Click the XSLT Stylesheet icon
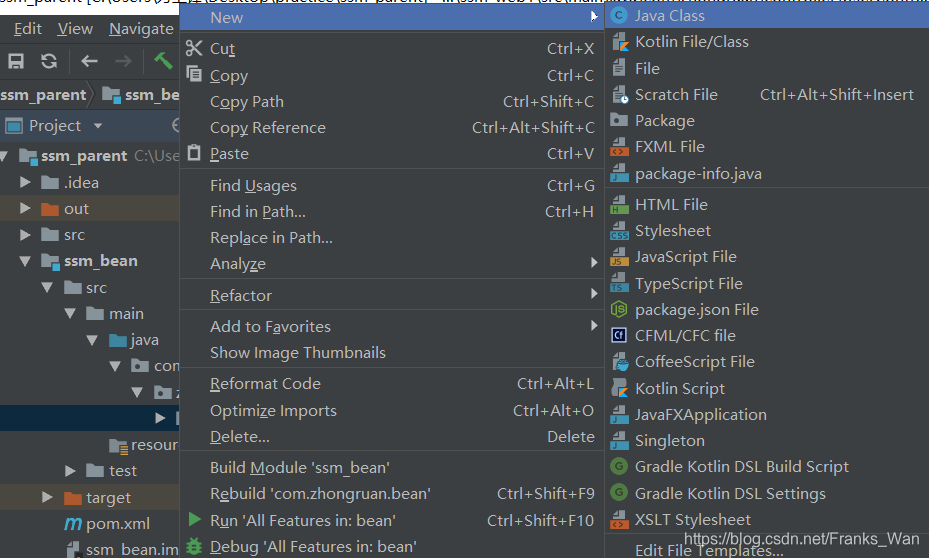929x558 pixels. click(x=619, y=519)
